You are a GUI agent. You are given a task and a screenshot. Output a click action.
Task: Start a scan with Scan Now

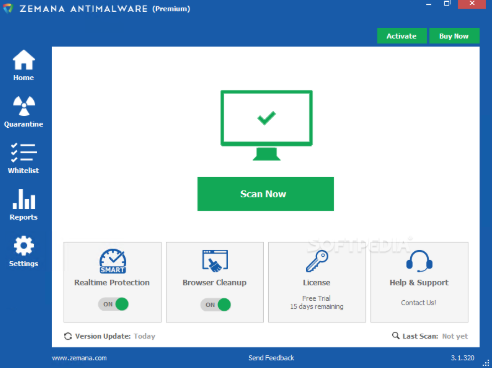[x=266, y=194]
